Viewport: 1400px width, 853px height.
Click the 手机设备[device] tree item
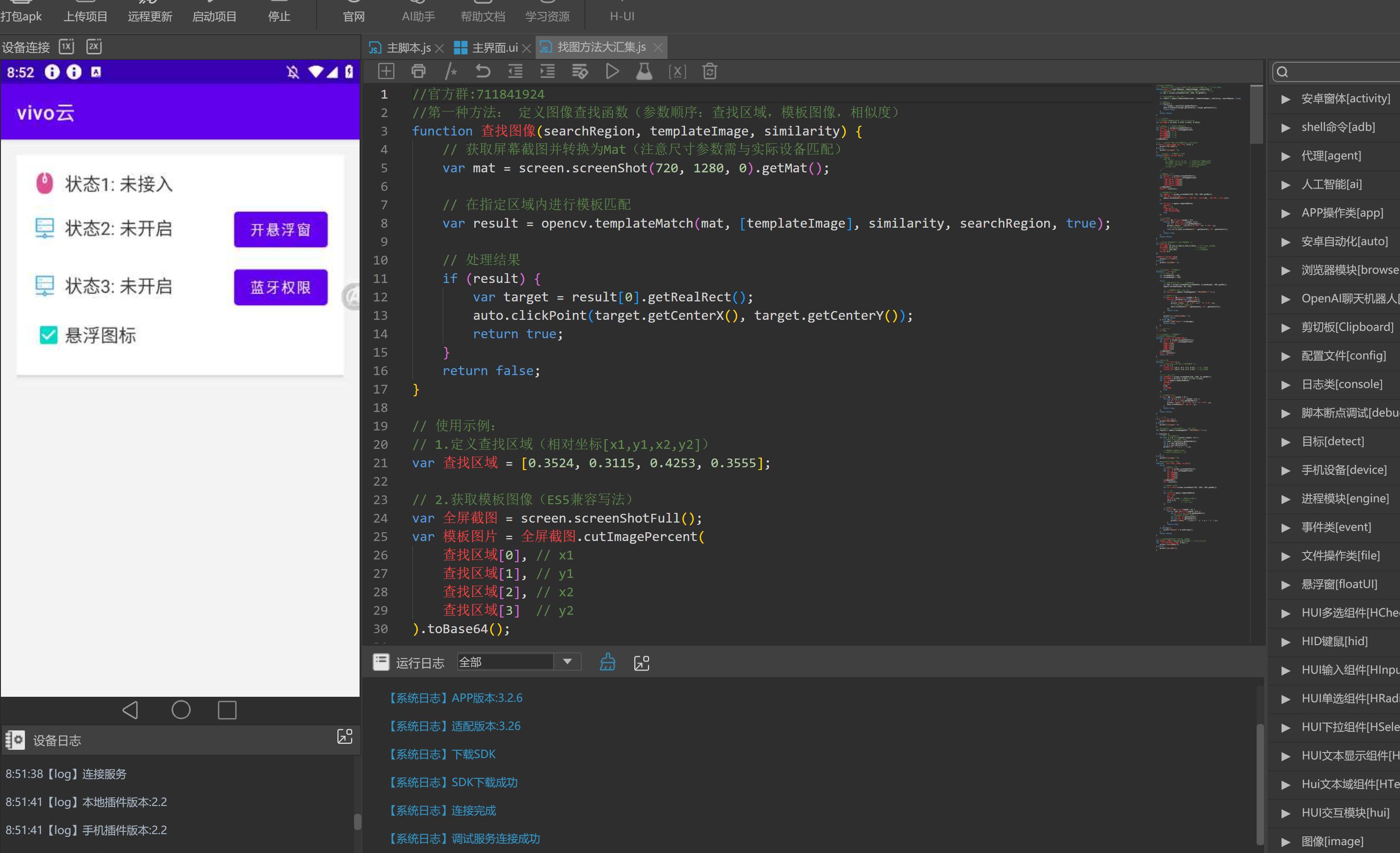1343,470
